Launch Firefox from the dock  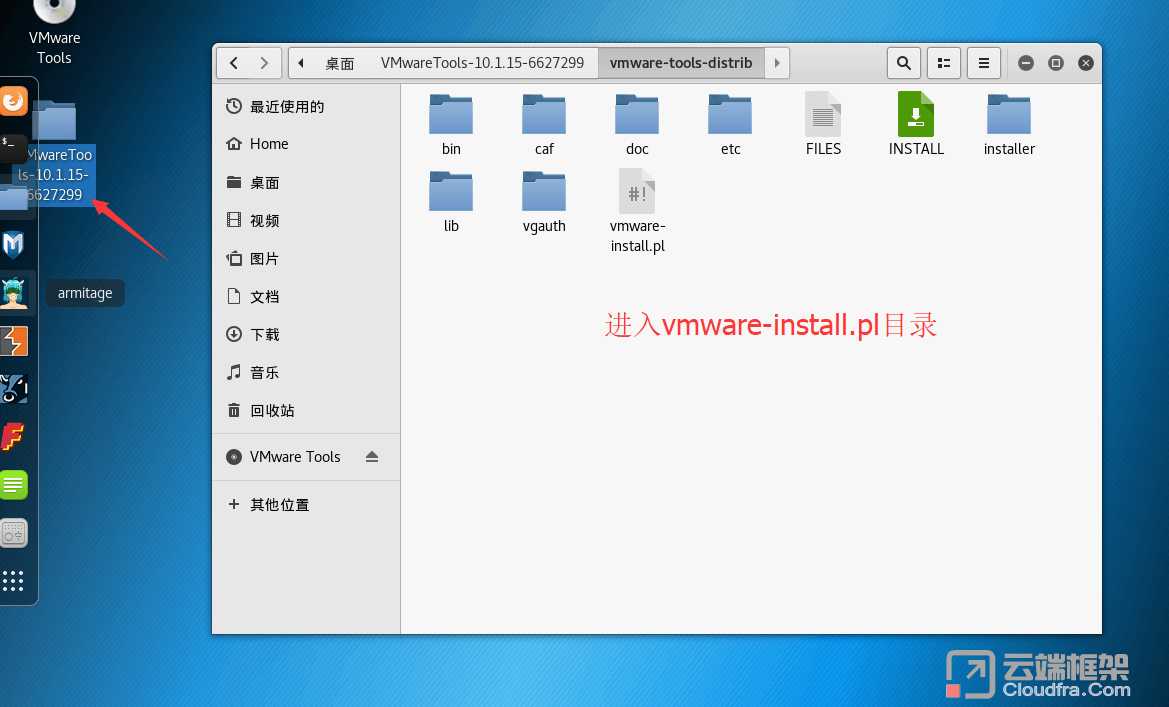pos(13,101)
